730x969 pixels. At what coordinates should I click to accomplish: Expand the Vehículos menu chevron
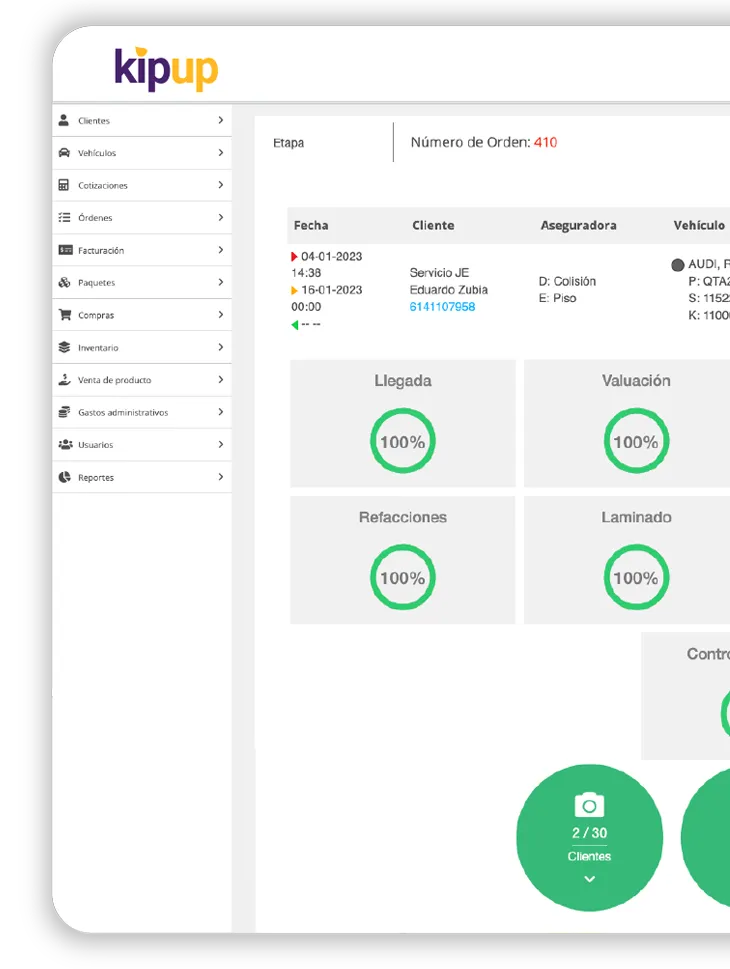221,152
